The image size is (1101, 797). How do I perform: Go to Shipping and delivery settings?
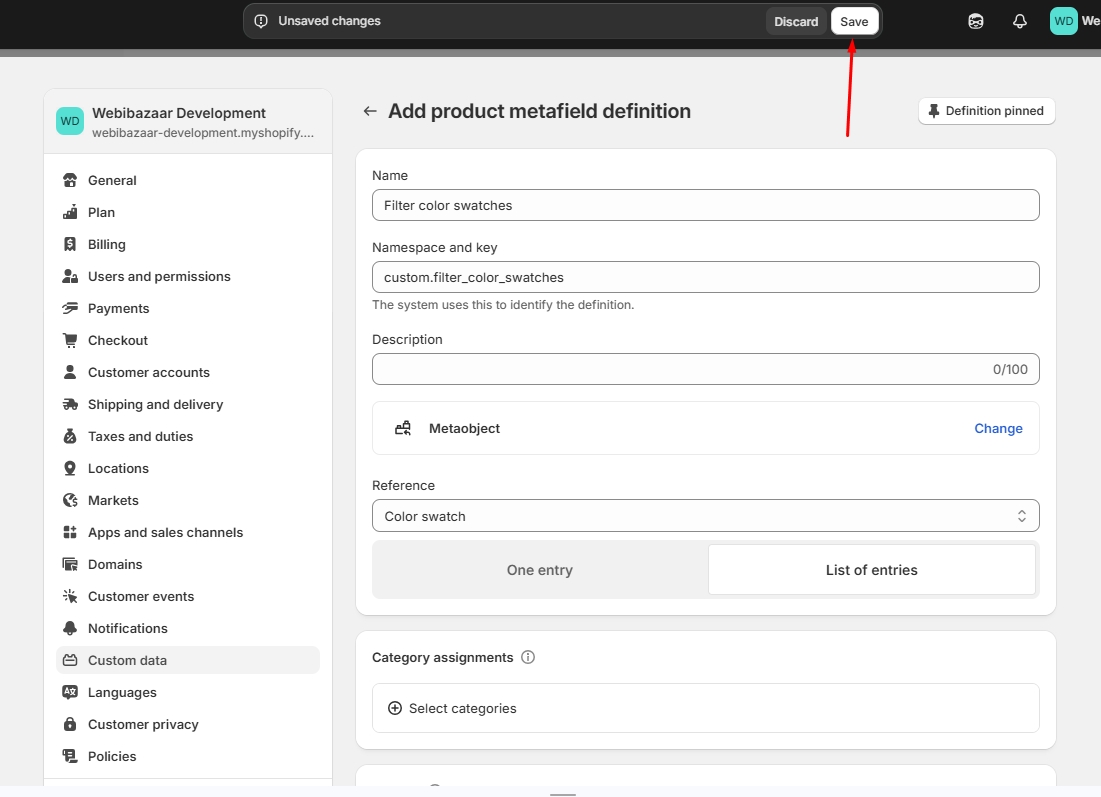pyautogui.click(x=155, y=404)
